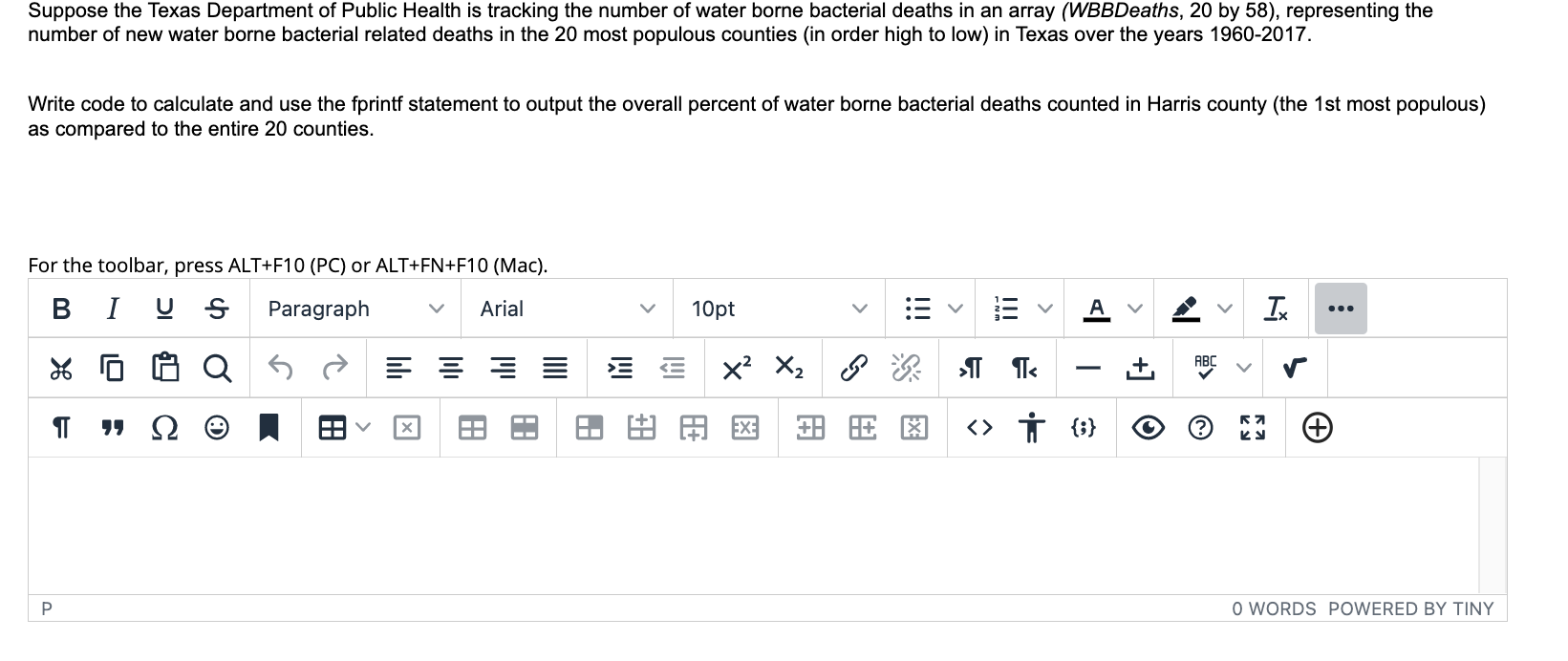Apply numbered list formatting
Image resolution: width=1568 pixels, height=661 pixels.
pyautogui.click(x=1006, y=309)
